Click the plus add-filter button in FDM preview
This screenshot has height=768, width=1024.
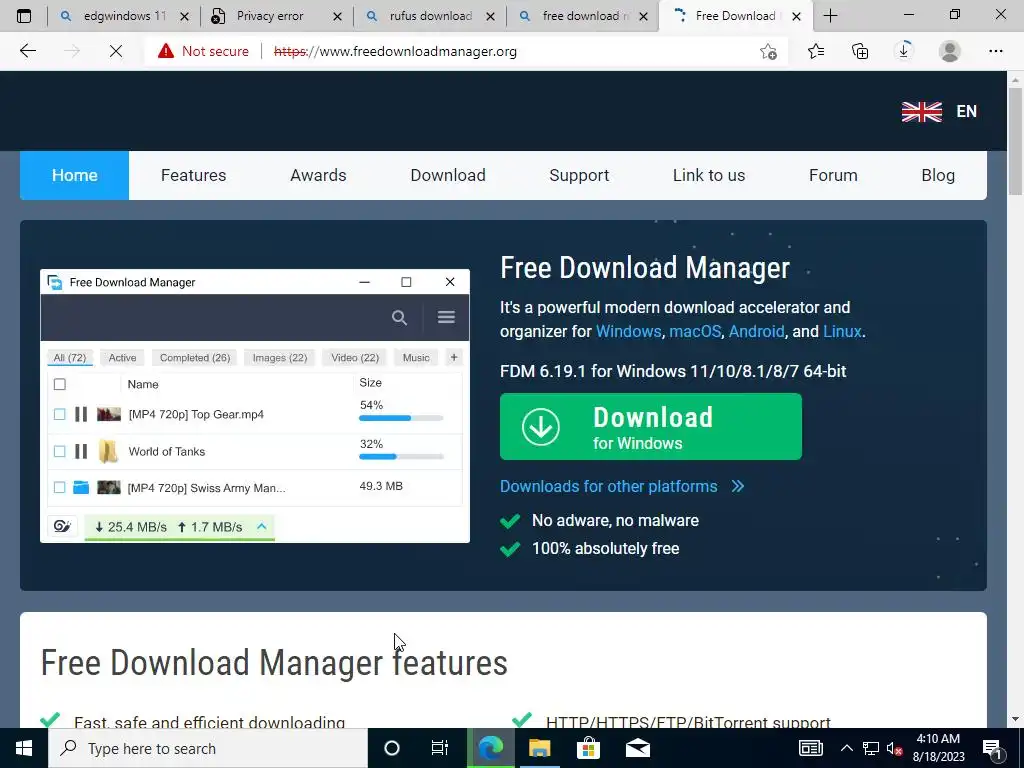454,357
